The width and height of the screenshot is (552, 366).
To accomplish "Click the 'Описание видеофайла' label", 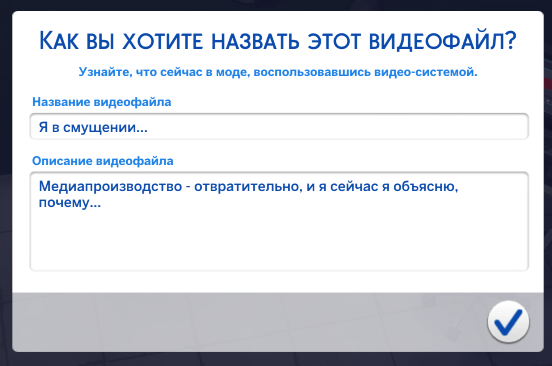I will click(x=103, y=161).
